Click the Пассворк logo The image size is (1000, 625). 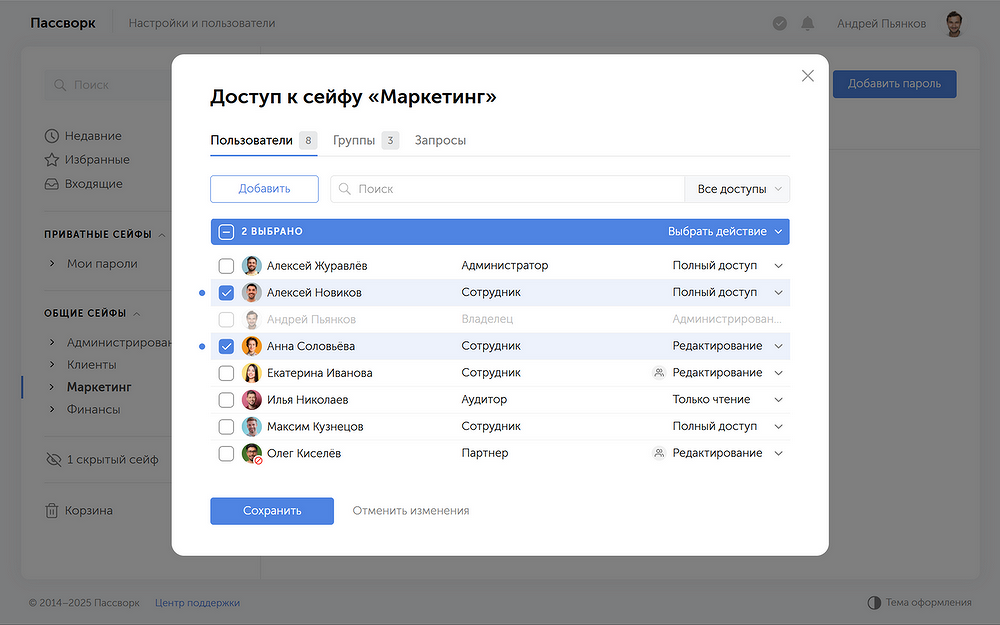[x=62, y=23]
